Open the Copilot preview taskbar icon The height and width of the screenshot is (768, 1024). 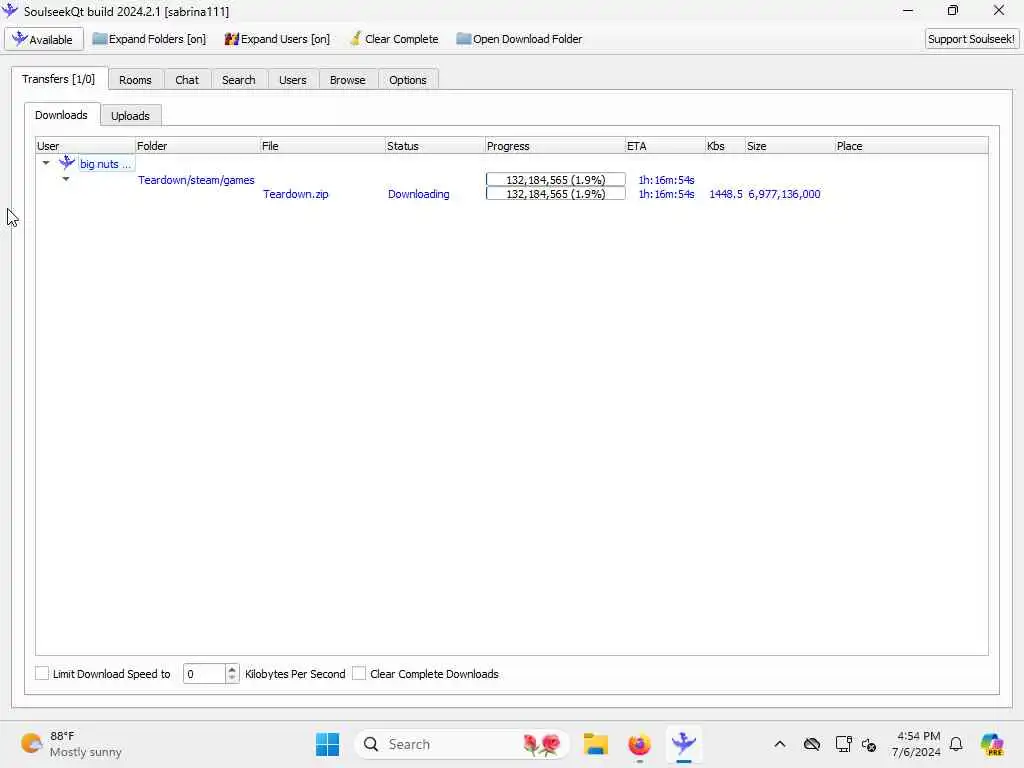point(992,744)
